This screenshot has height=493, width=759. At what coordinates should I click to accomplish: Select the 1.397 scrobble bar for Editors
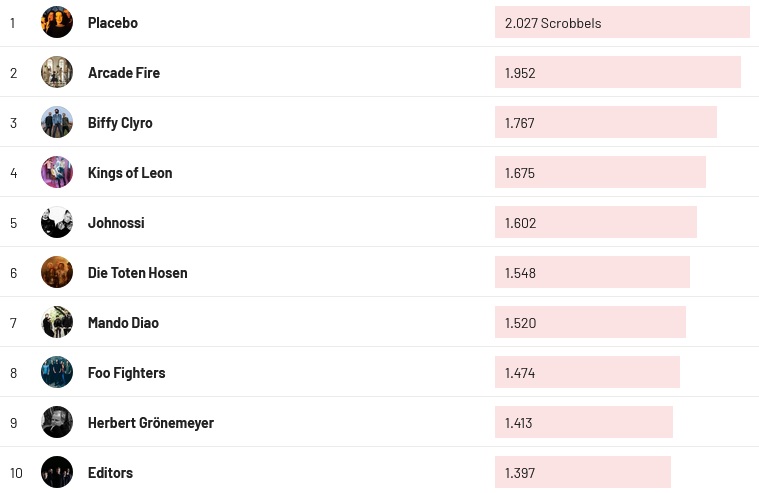click(582, 472)
